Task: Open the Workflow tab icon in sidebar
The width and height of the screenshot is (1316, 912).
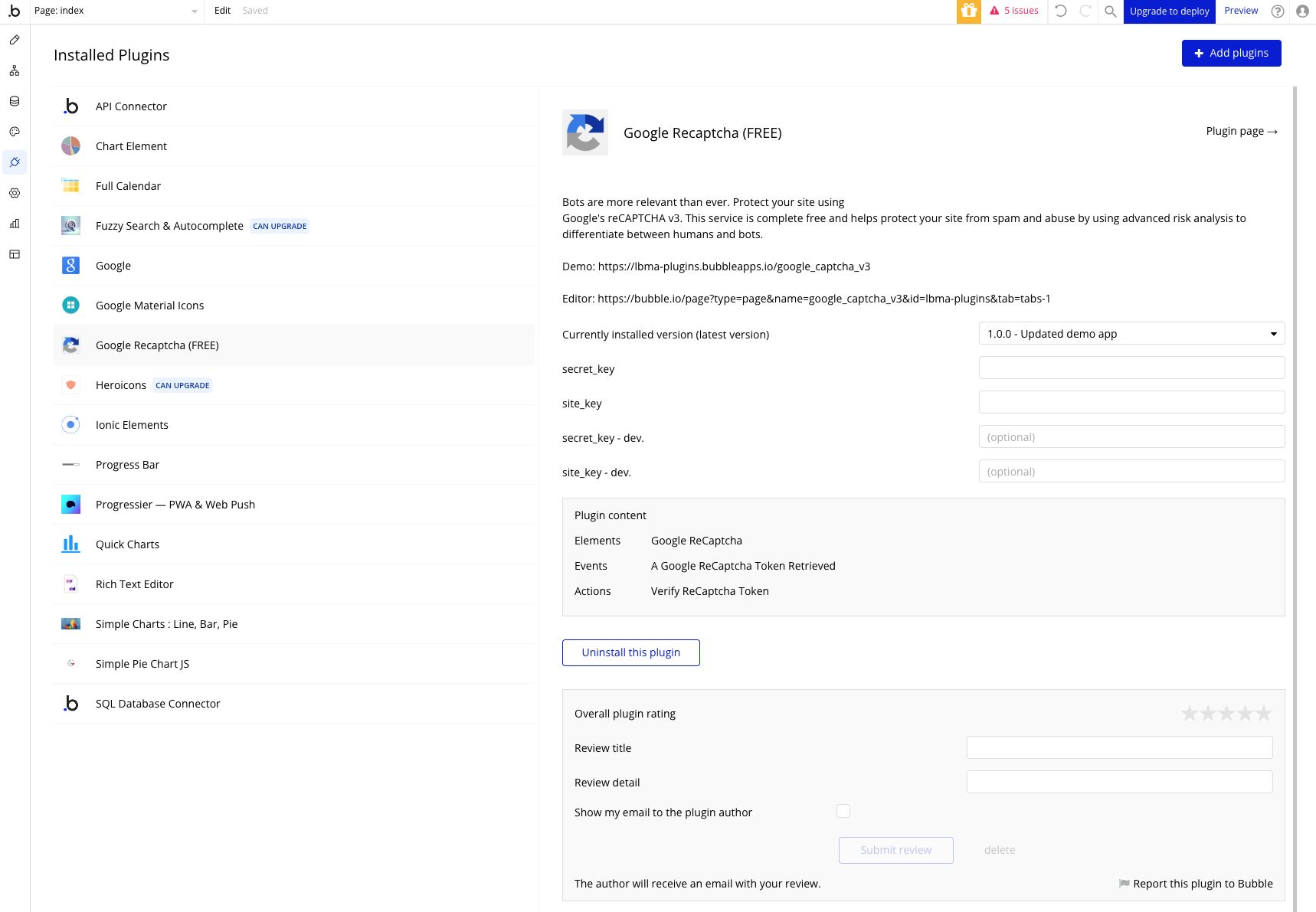Action: click(x=15, y=70)
